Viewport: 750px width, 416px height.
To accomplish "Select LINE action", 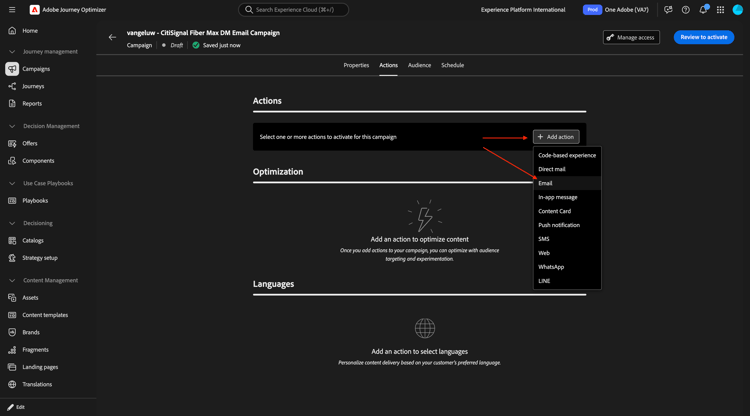I will click(567, 281).
